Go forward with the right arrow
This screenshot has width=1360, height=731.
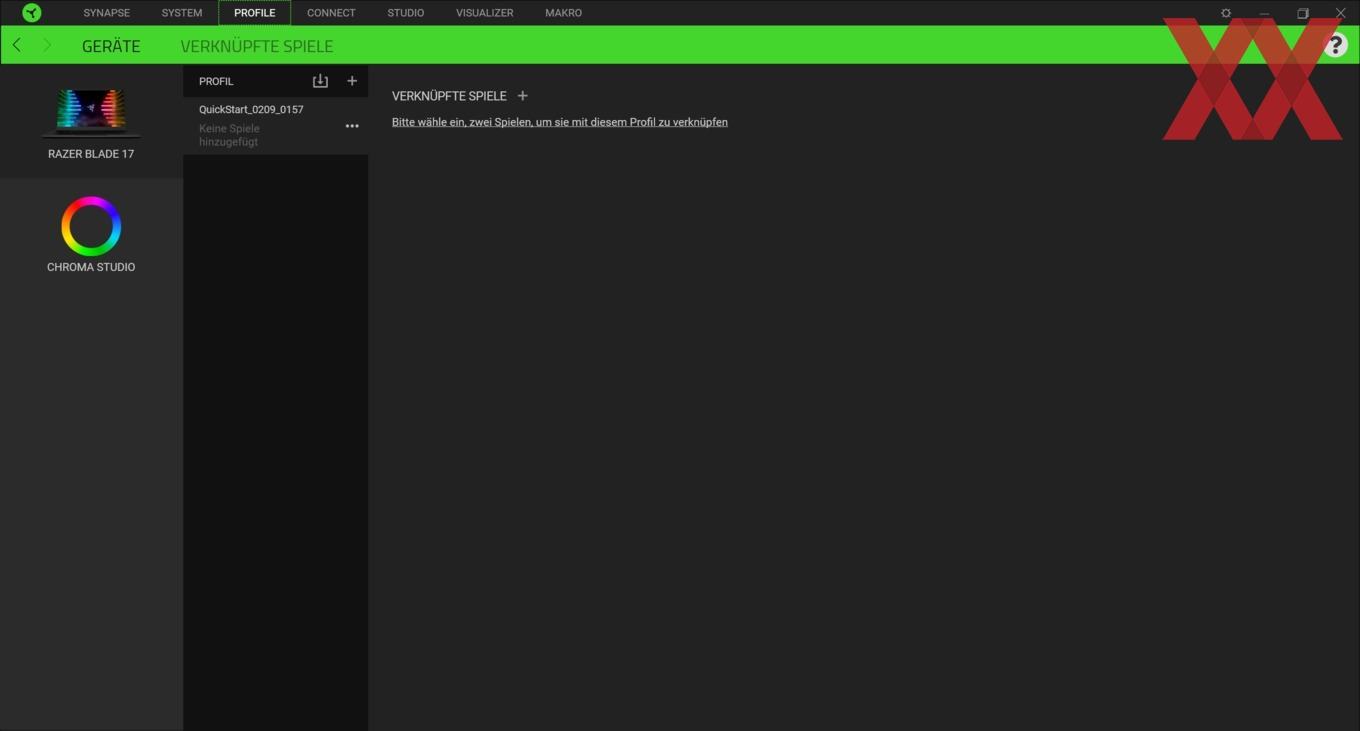pyautogui.click(x=46, y=45)
